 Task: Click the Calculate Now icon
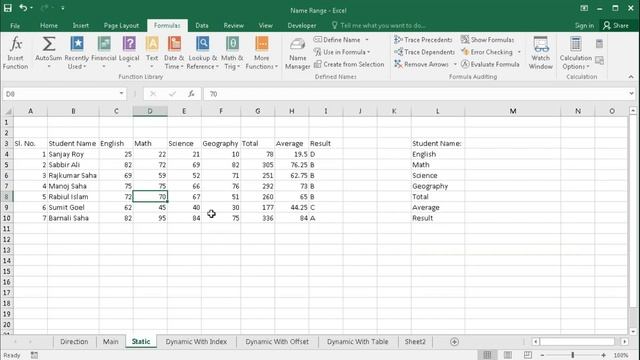point(599,44)
